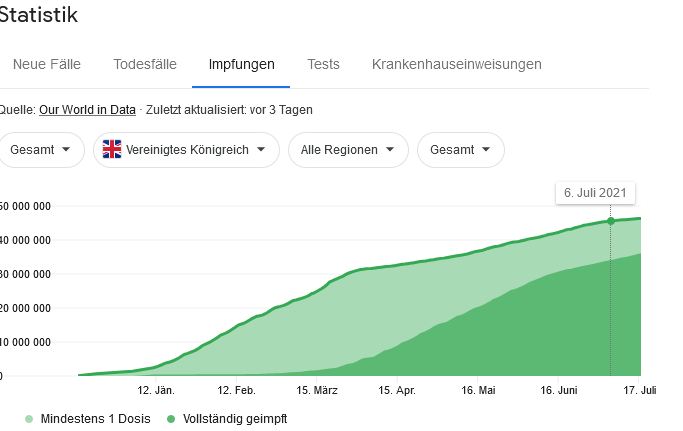The height and width of the screenshot is (431, 683).
Task: Click the 15. März axis label
Action: pos(317,390)
